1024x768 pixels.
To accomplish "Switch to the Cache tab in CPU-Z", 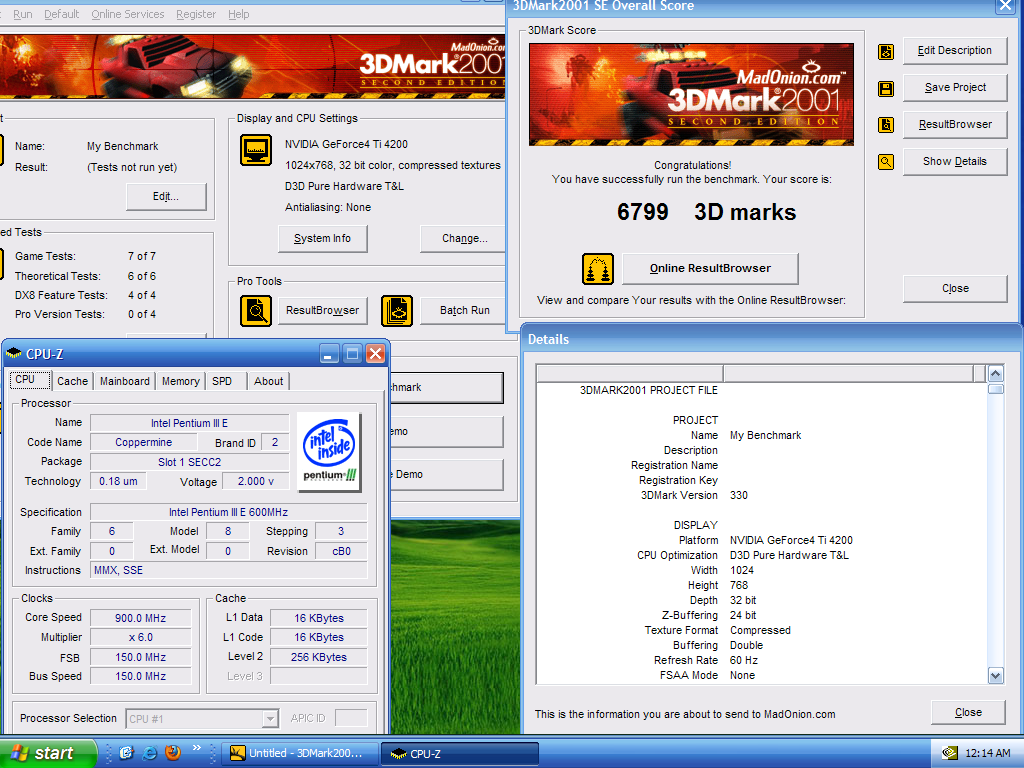I will point(72,381).
